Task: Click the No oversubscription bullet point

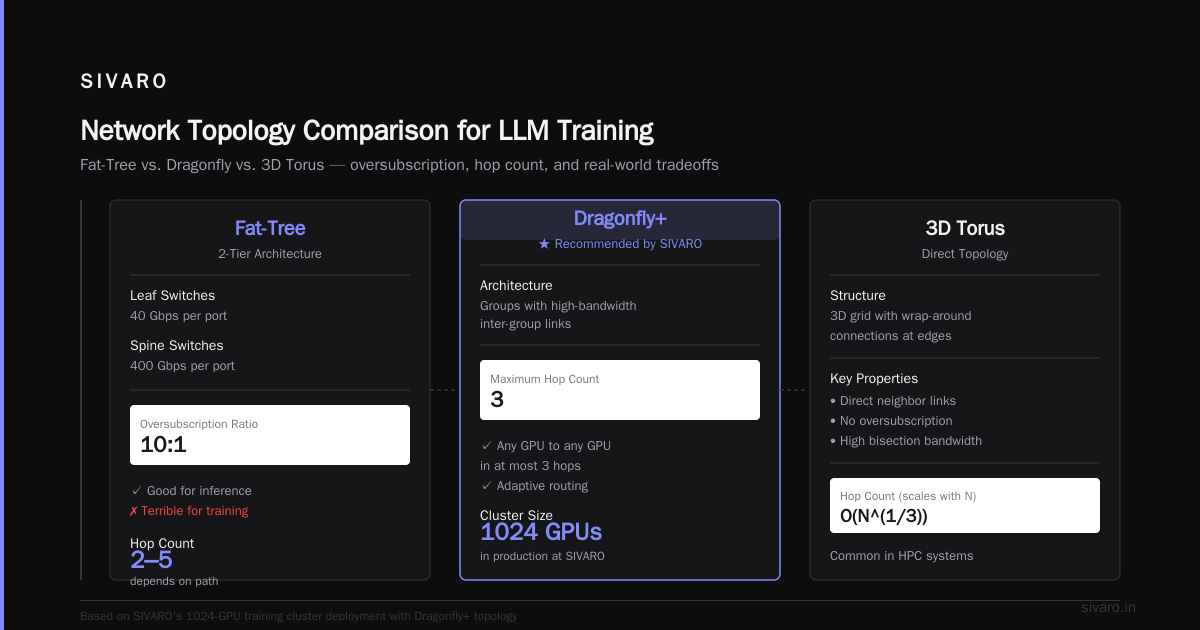Action: [x=891, y=421]
